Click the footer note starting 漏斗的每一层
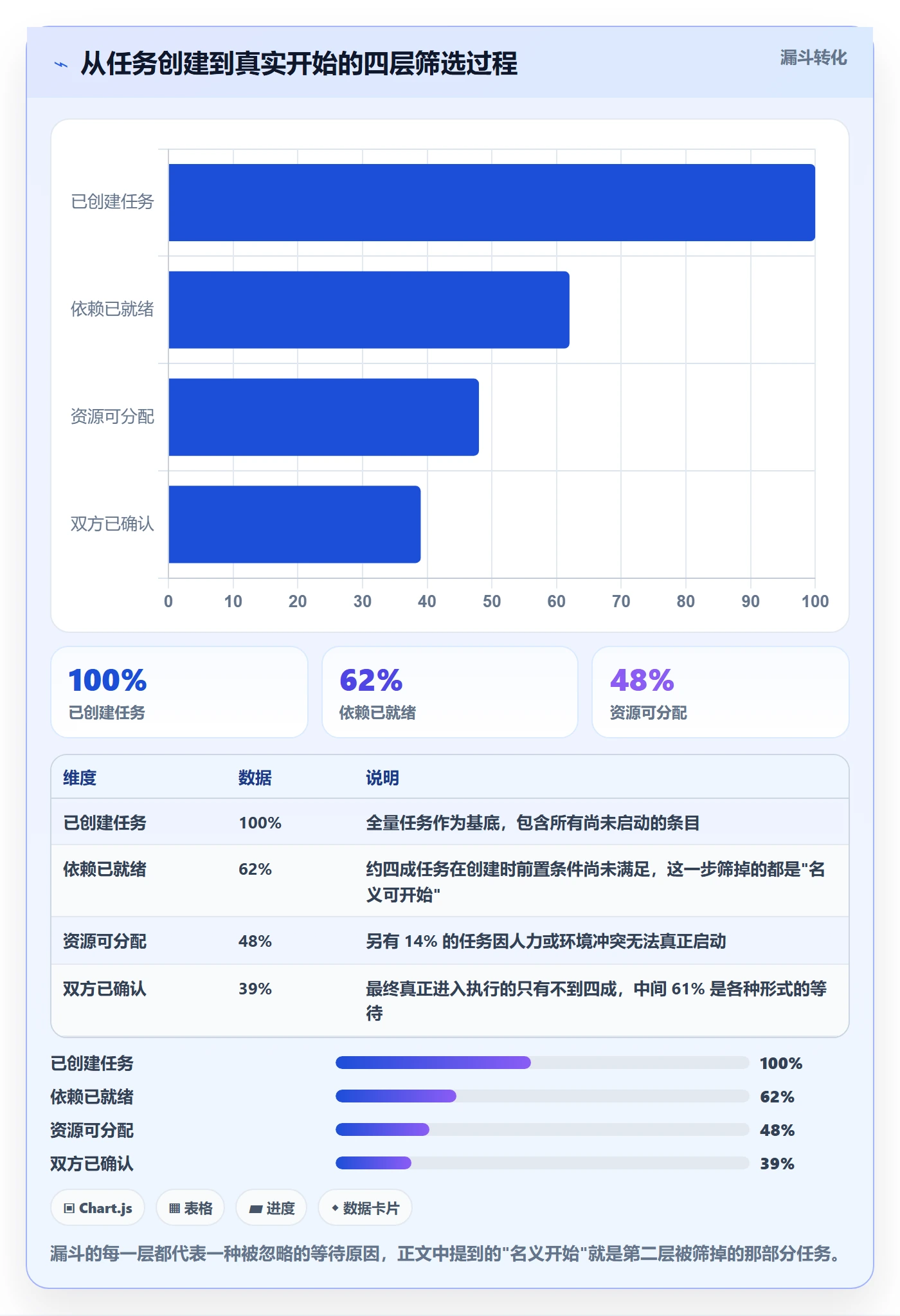 [445, 1253]
